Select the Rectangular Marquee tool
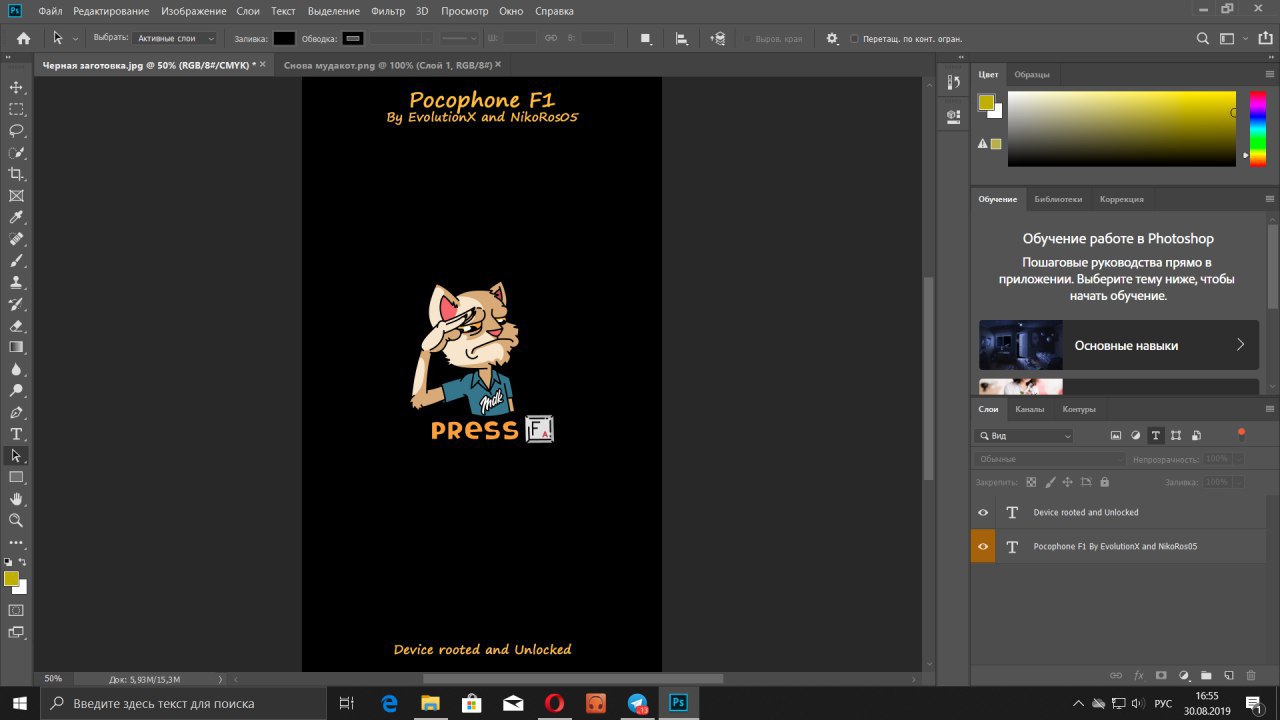This screenshot has width=1280, height=720. [16, 109]
